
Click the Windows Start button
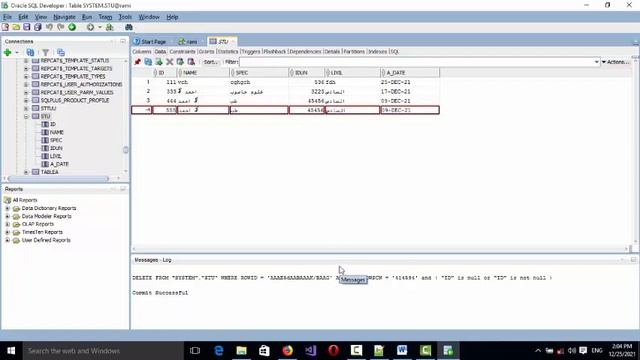[x=11, y=351]
